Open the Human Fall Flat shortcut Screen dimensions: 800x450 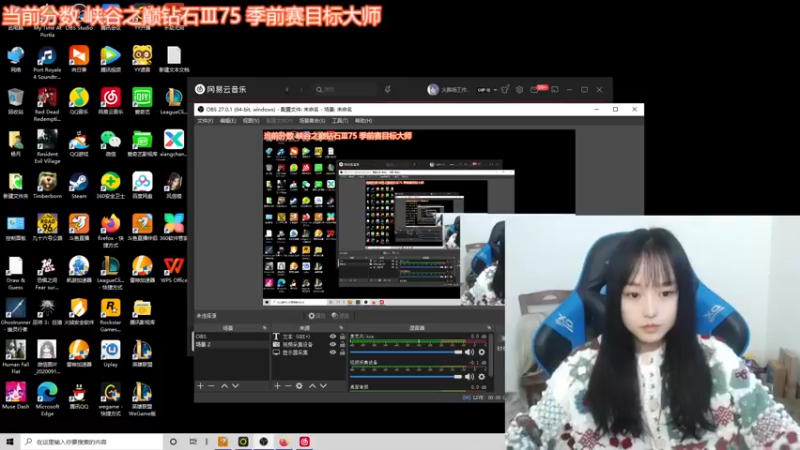[15, 358]
